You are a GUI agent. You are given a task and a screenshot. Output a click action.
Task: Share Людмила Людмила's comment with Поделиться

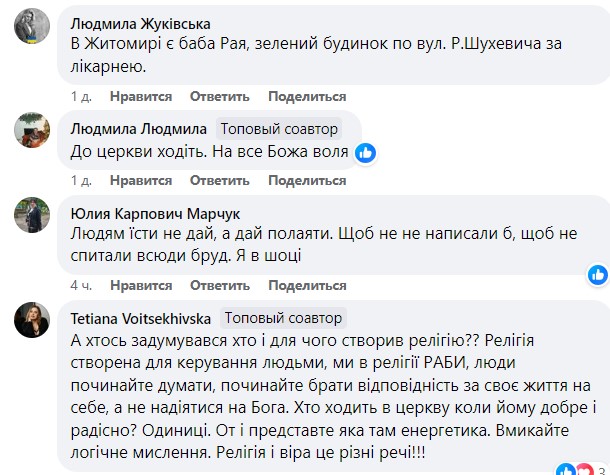307,181
